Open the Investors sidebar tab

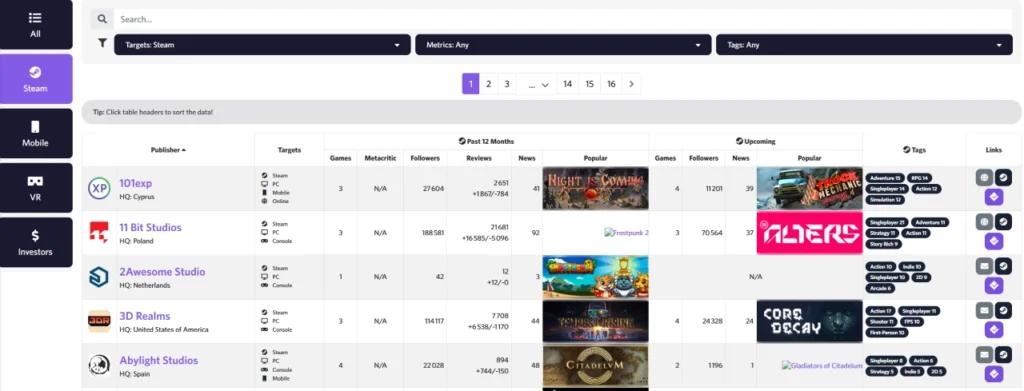coord(36,242)
